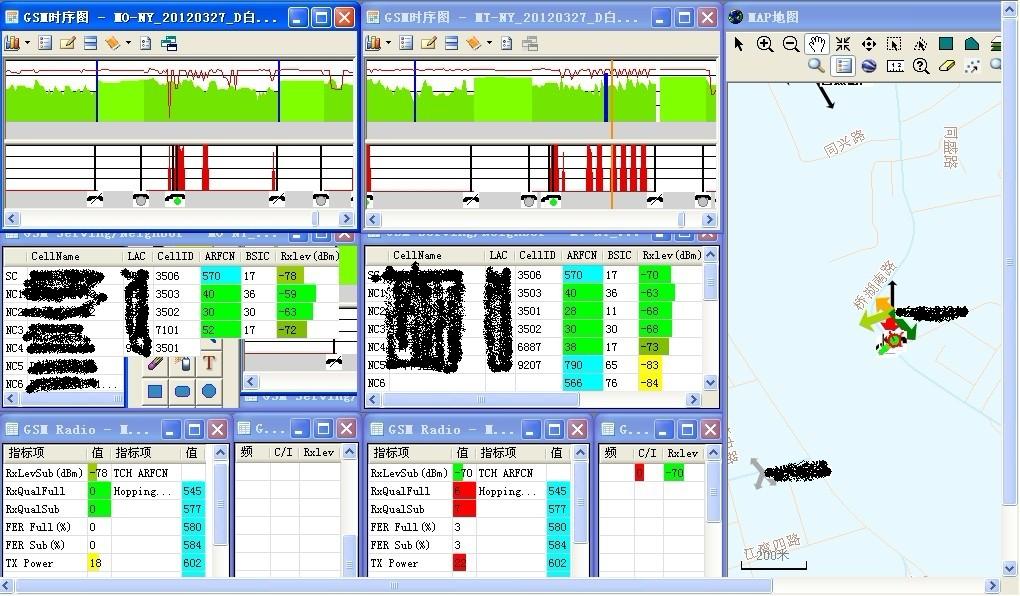The image size is (1020, 596).
Task: Click the text T tool in paint palette
Action: point(209,363)
